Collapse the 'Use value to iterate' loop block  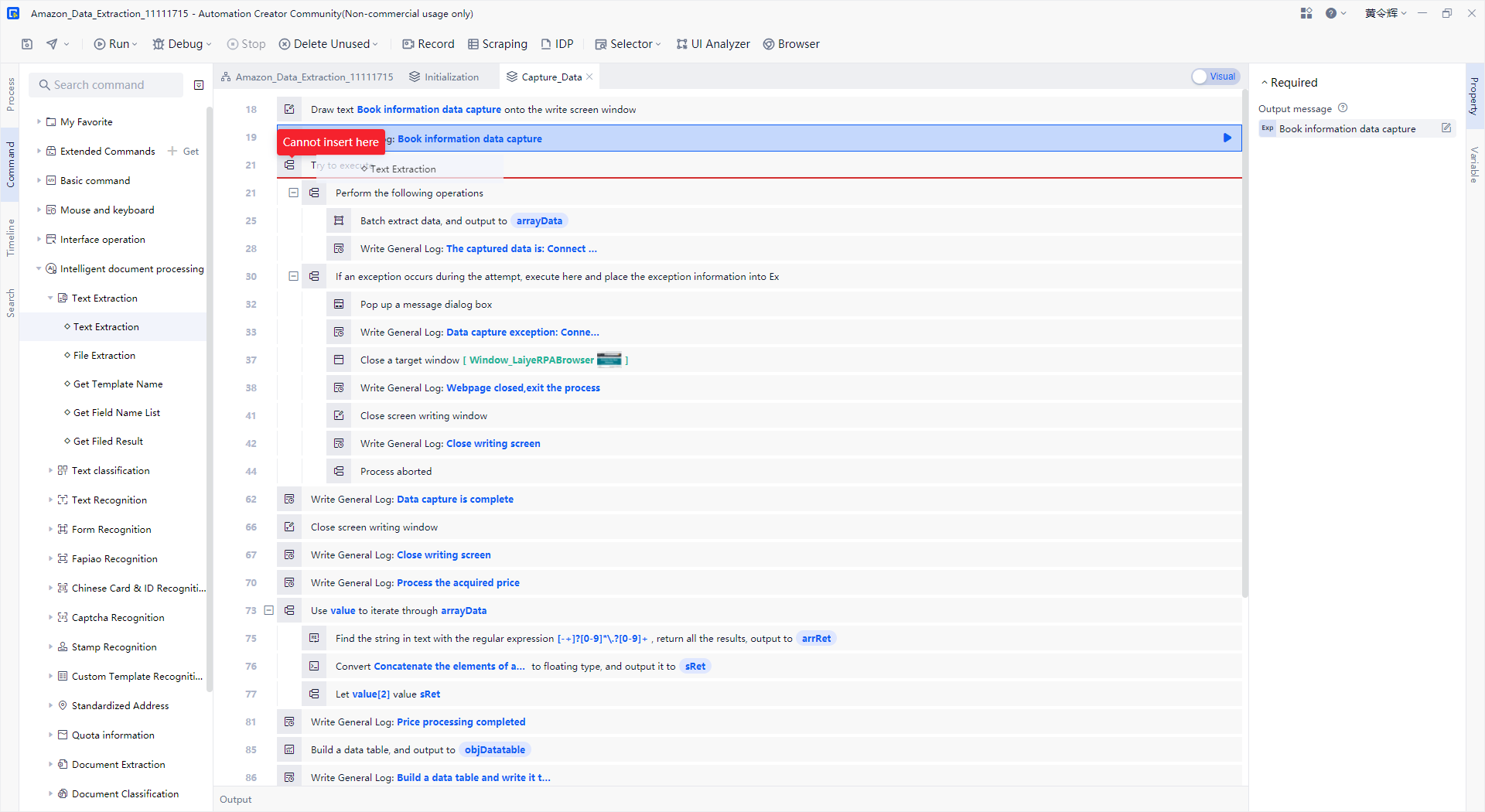[269, 610]
